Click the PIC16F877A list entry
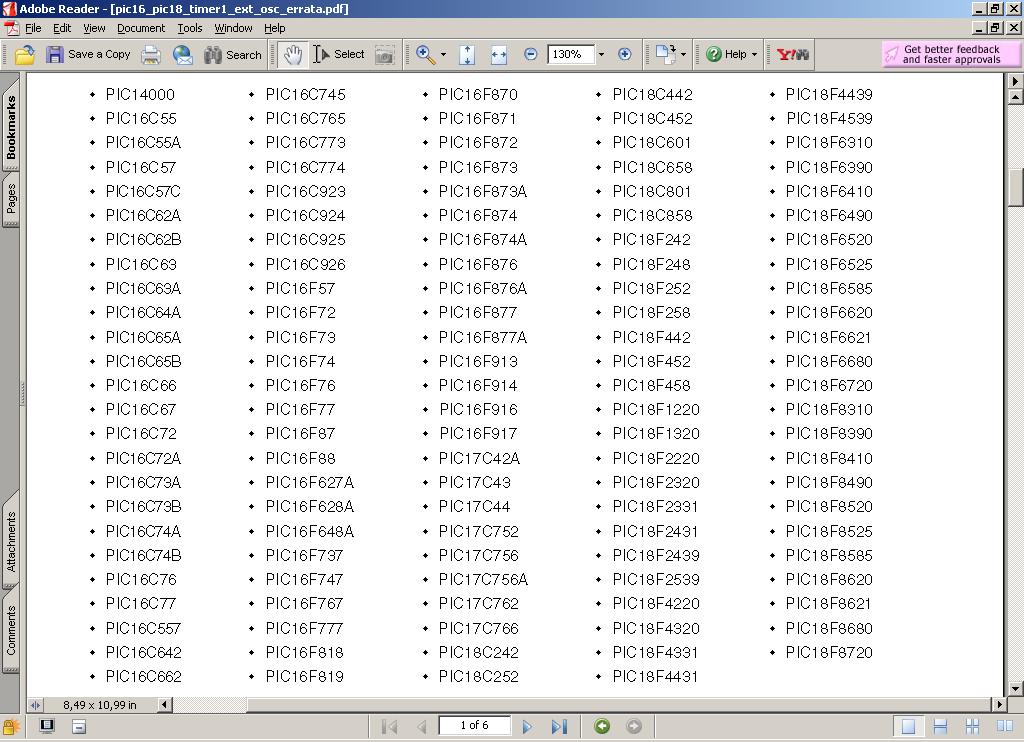The image size is (1024, 742). pos(483,337)
